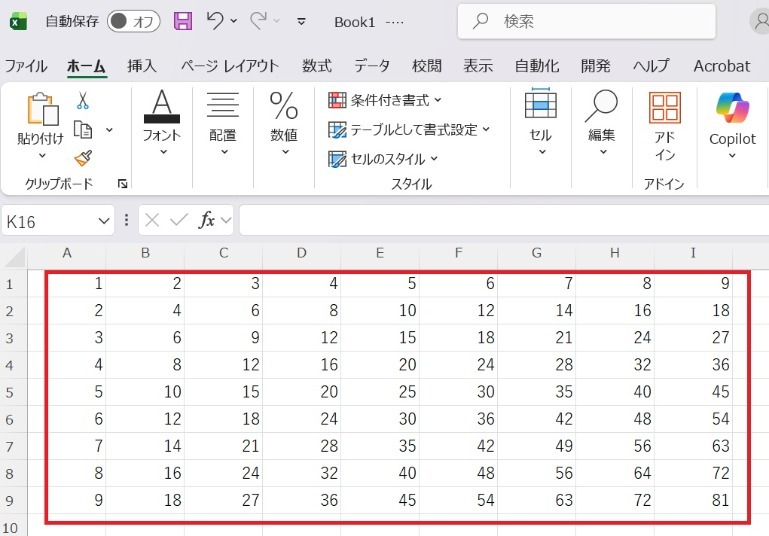Select the Format Painter brush
The width and height of the screenshot is (769, 536).
[x=83, y=158]
